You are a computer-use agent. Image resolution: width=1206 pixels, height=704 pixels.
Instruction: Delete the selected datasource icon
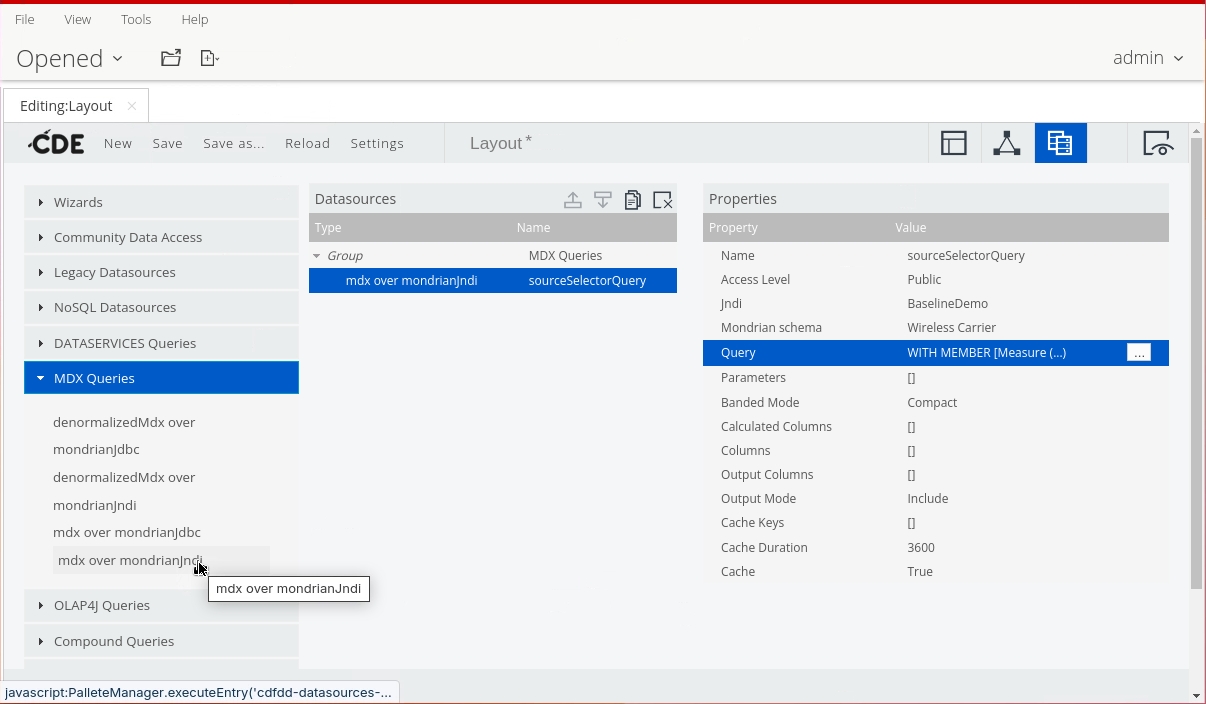(662, 200)
